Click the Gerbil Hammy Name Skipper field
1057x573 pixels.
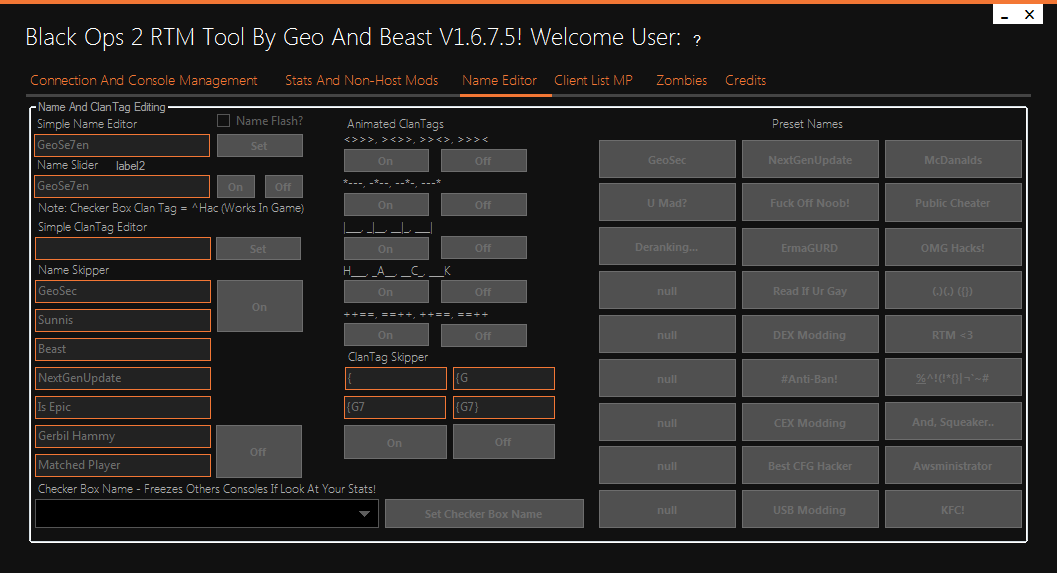(x=123, y=436)
